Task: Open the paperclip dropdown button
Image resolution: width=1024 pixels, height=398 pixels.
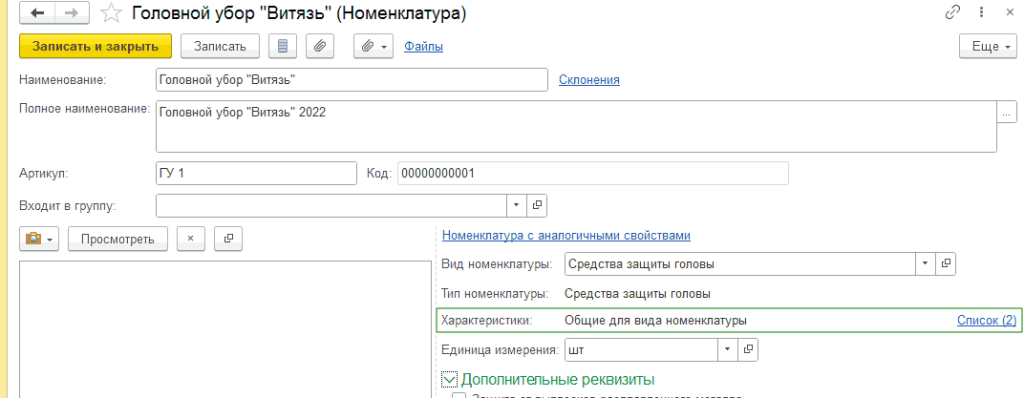Action: pos(373,46)
